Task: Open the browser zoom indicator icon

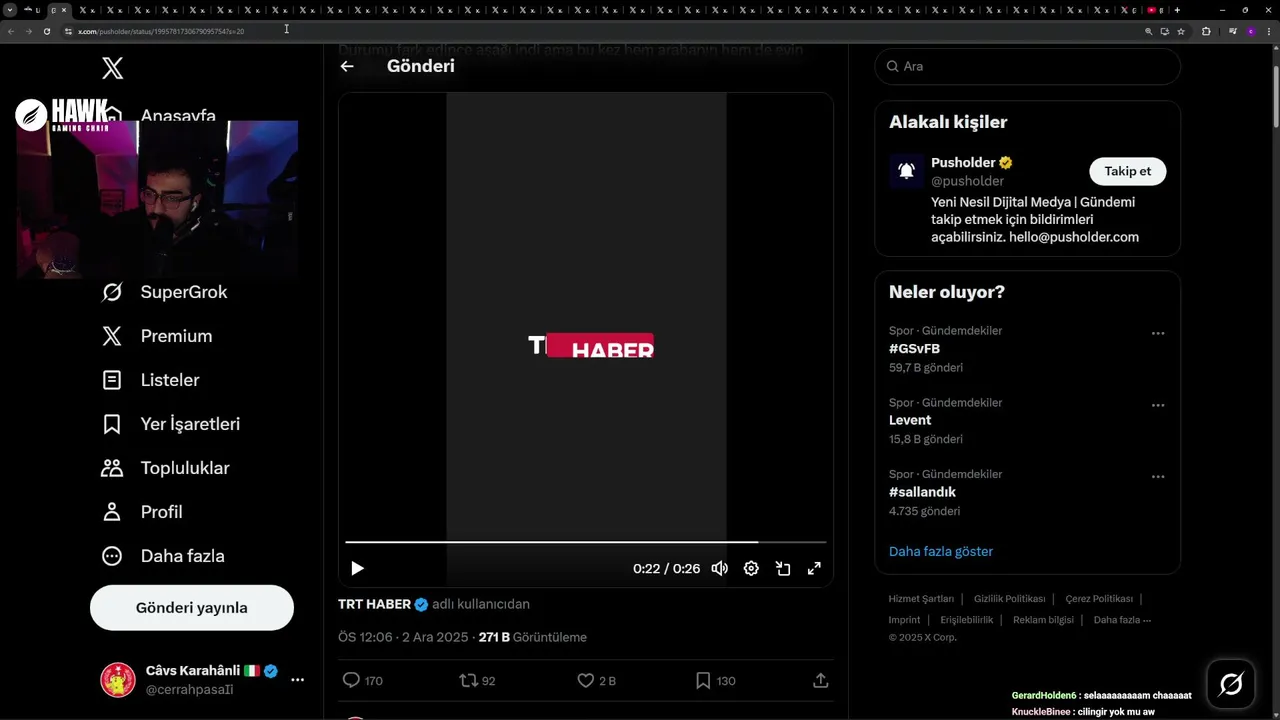Action: point(1149,31)
